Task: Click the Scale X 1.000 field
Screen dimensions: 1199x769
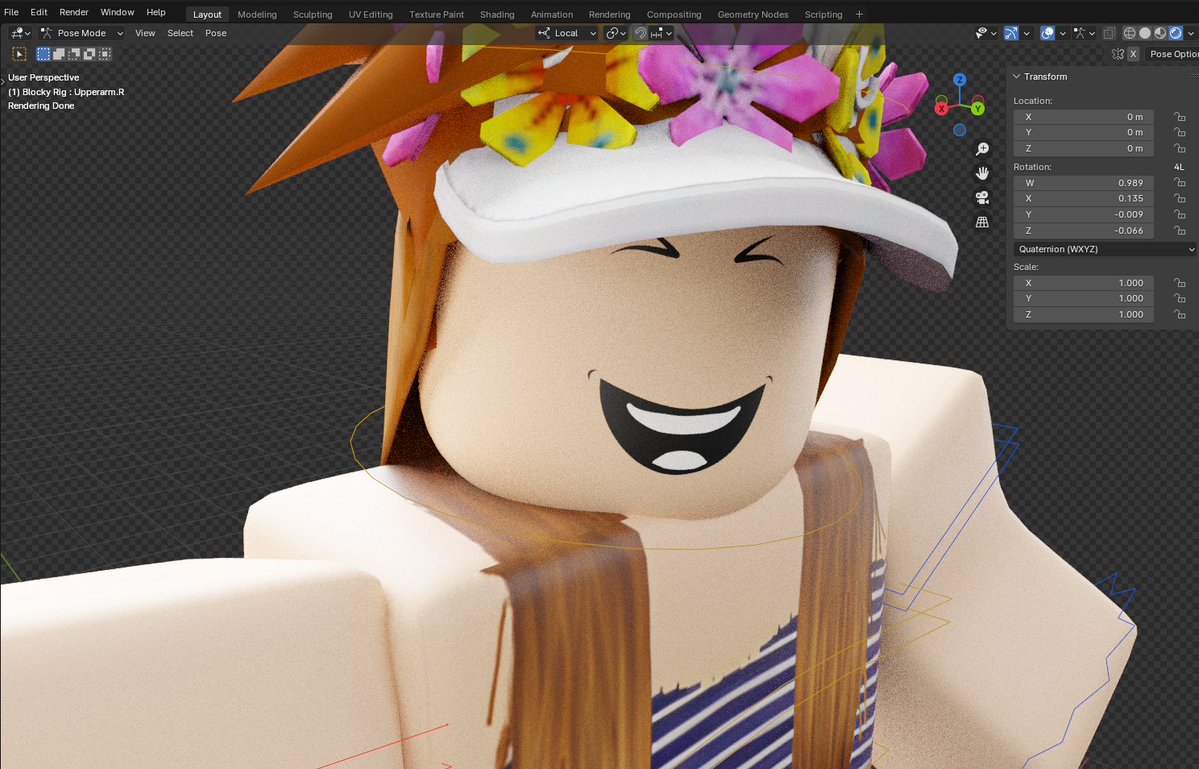Action: pyautogui.click(x=1083, y=283)
